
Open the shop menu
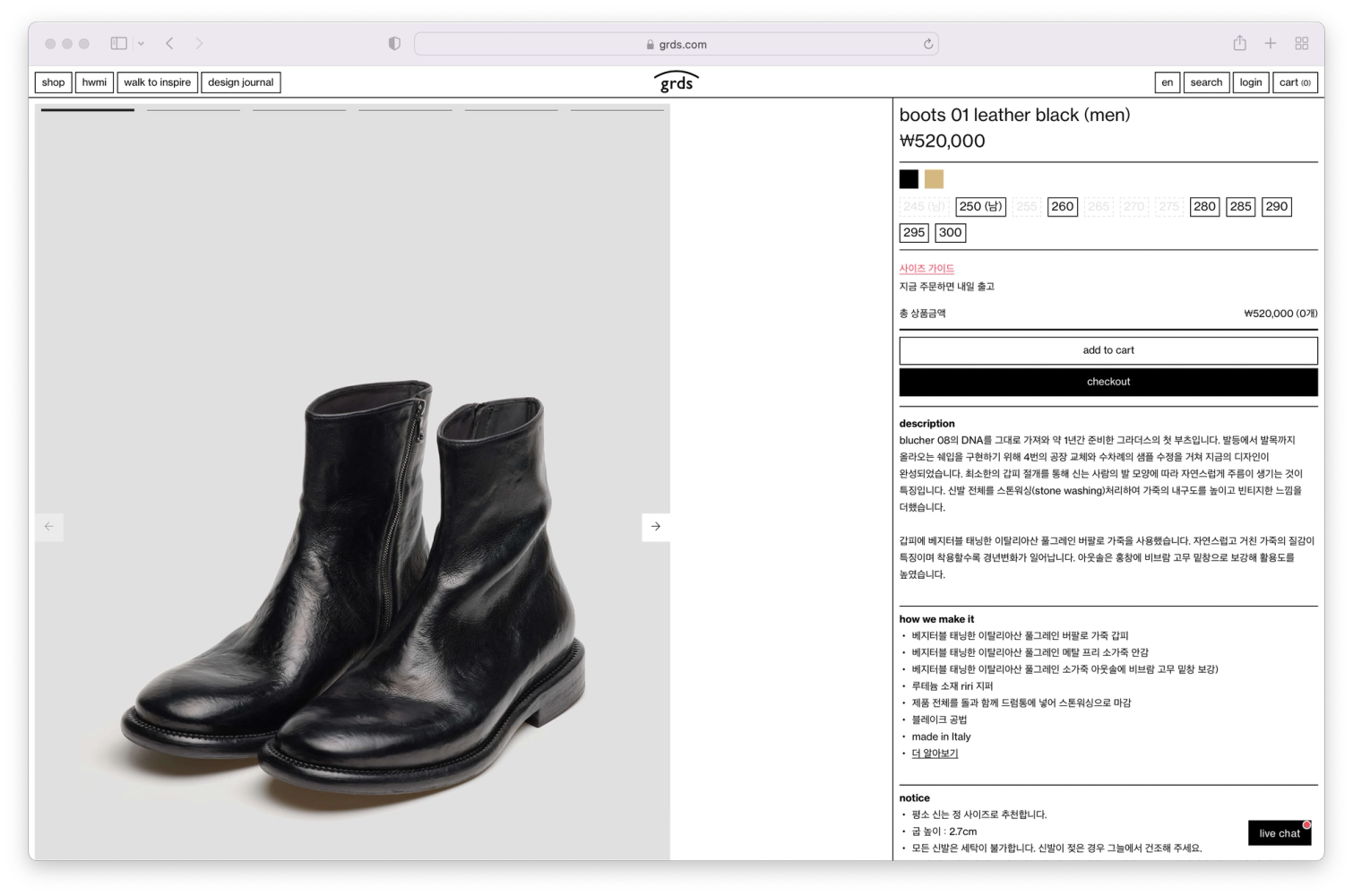point(54,82)
